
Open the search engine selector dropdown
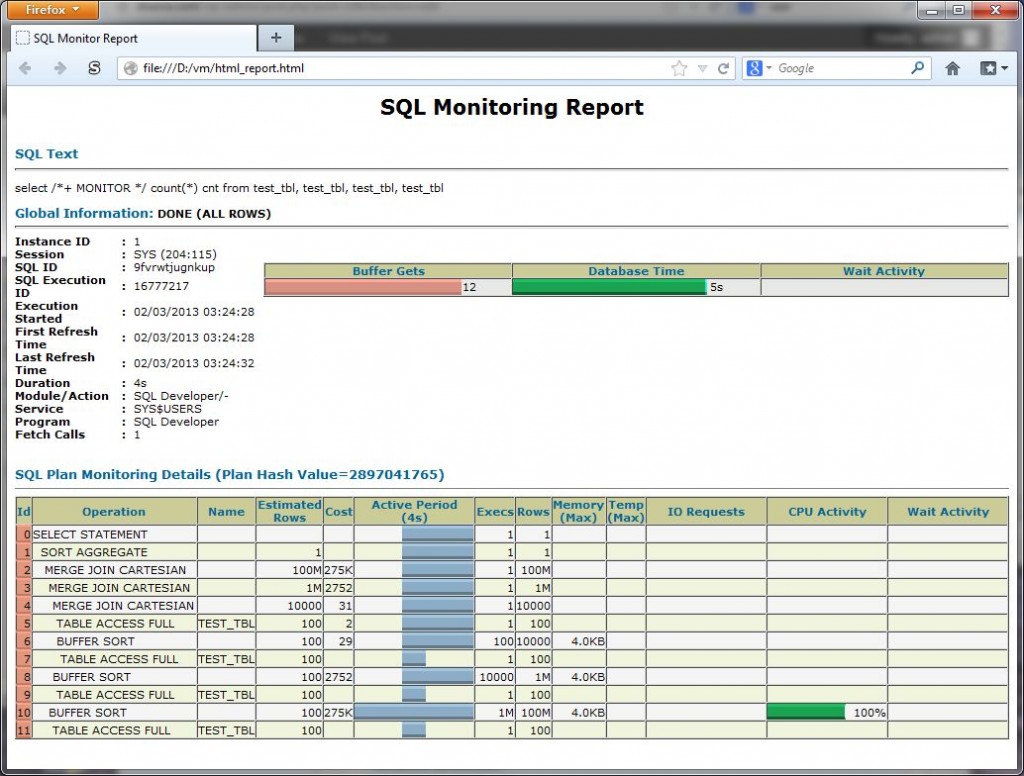759,68
